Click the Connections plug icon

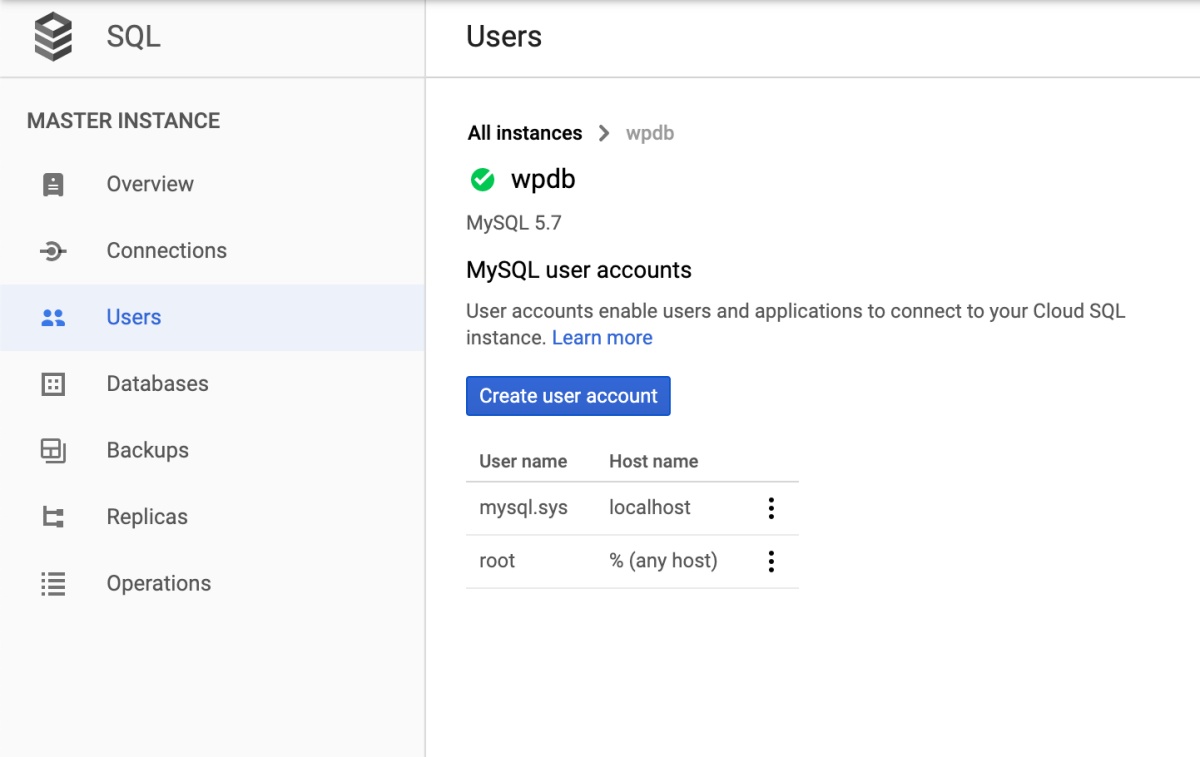pos(52,250)
